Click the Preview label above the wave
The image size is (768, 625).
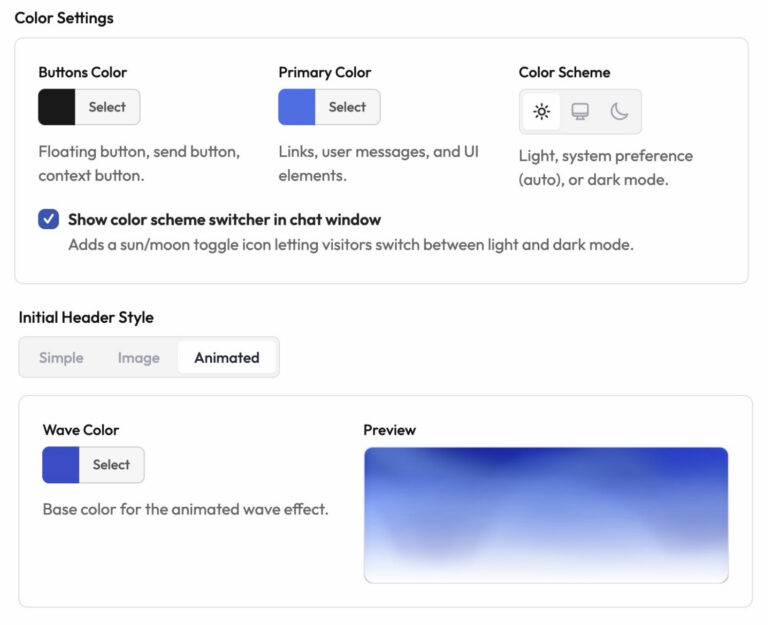[389, 430]
